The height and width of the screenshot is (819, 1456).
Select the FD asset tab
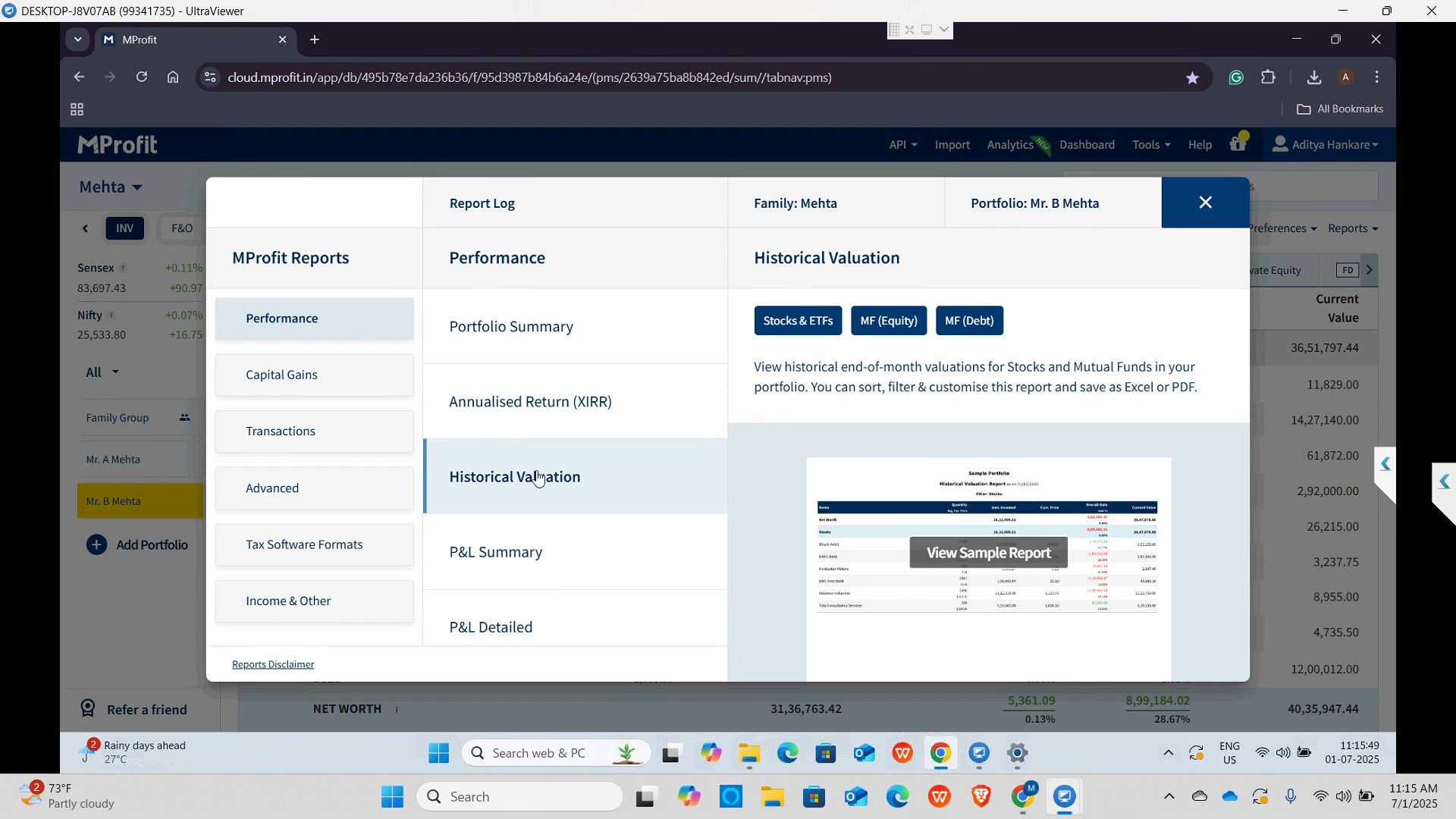(x=1348, y=270)
